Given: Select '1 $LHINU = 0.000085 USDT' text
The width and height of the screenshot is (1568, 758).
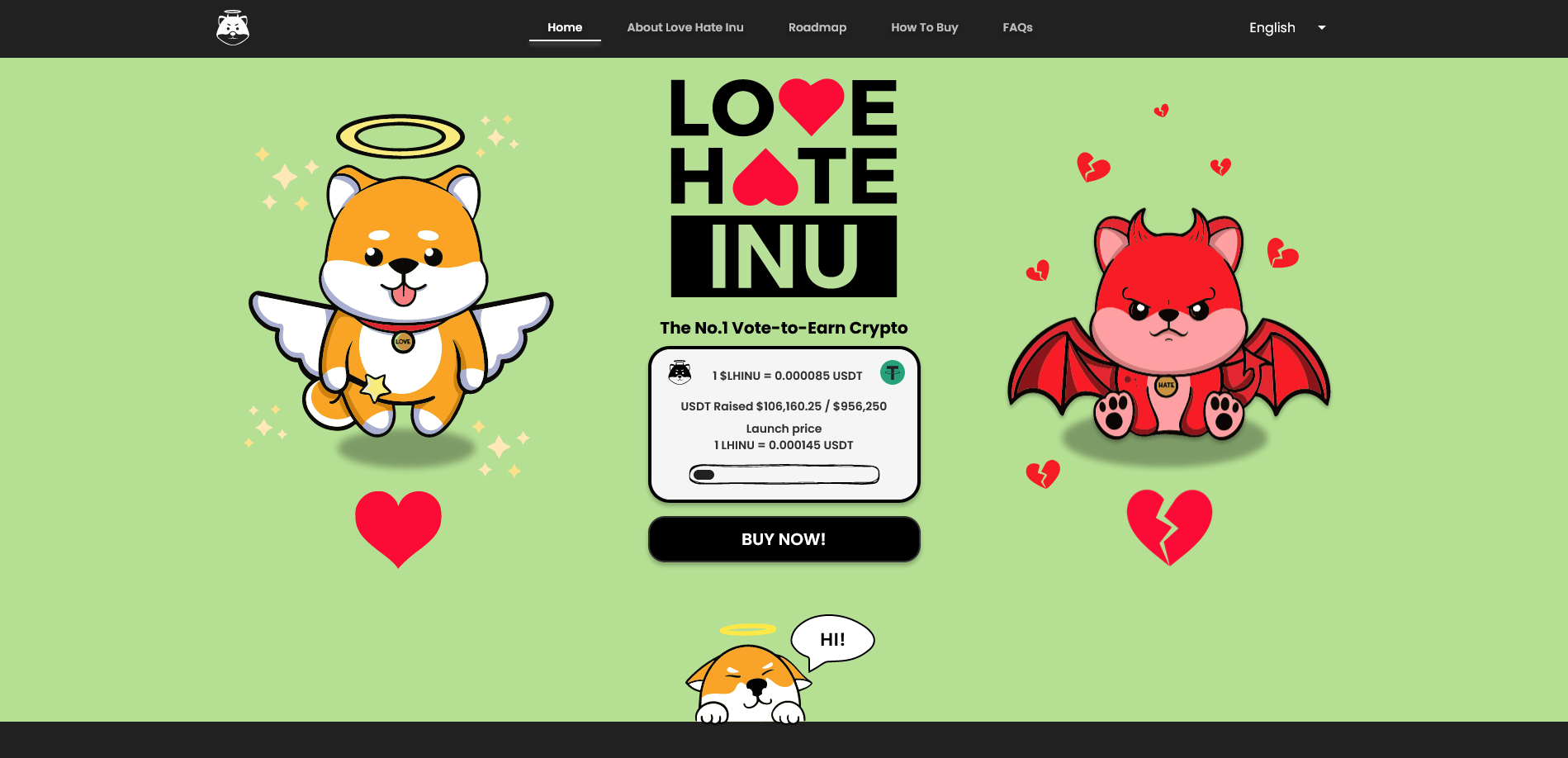Looking at the screenshot, I should [788, 376].
